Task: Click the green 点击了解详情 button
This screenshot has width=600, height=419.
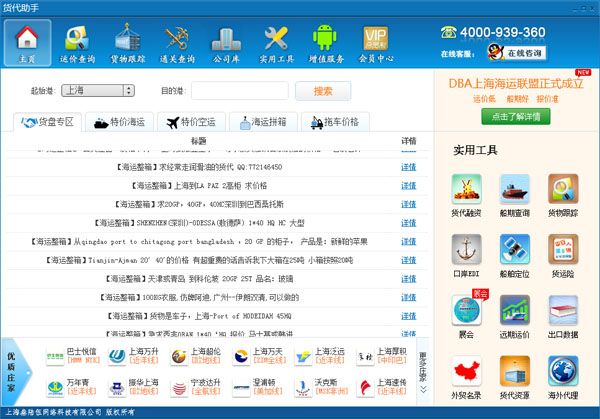Action: pos(514,116)
